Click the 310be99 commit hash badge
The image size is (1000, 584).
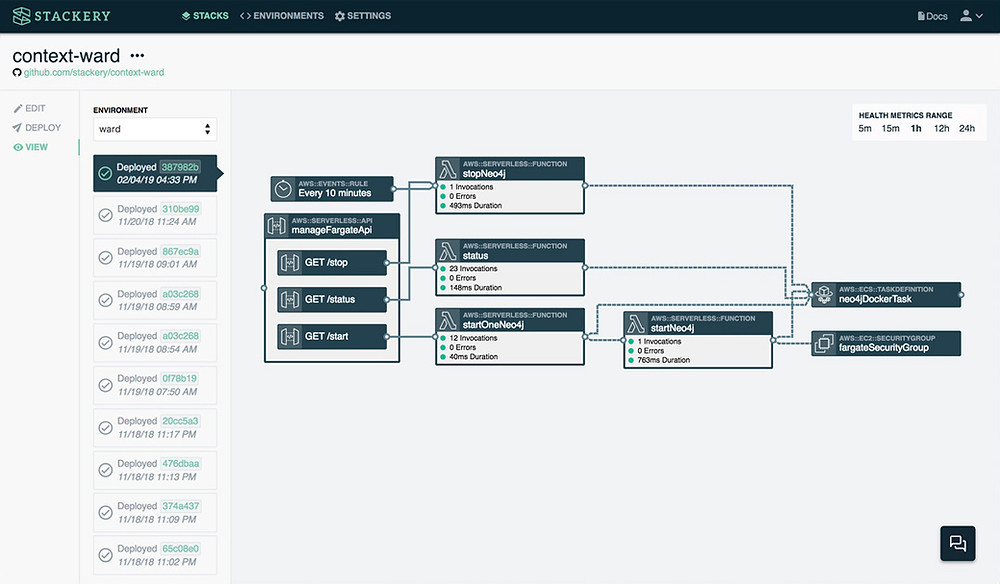click(x=180, y=209)
